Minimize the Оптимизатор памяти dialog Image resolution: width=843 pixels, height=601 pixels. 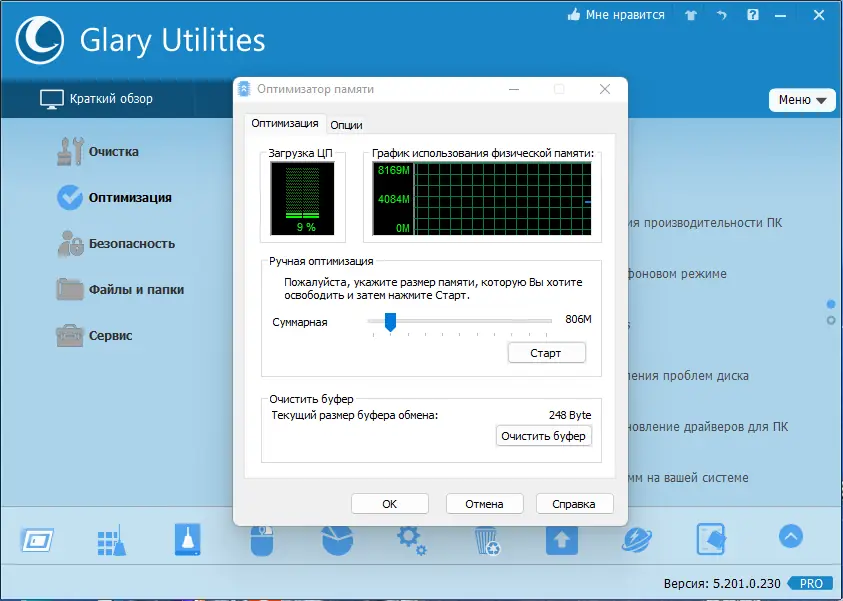tap(514, 89)
